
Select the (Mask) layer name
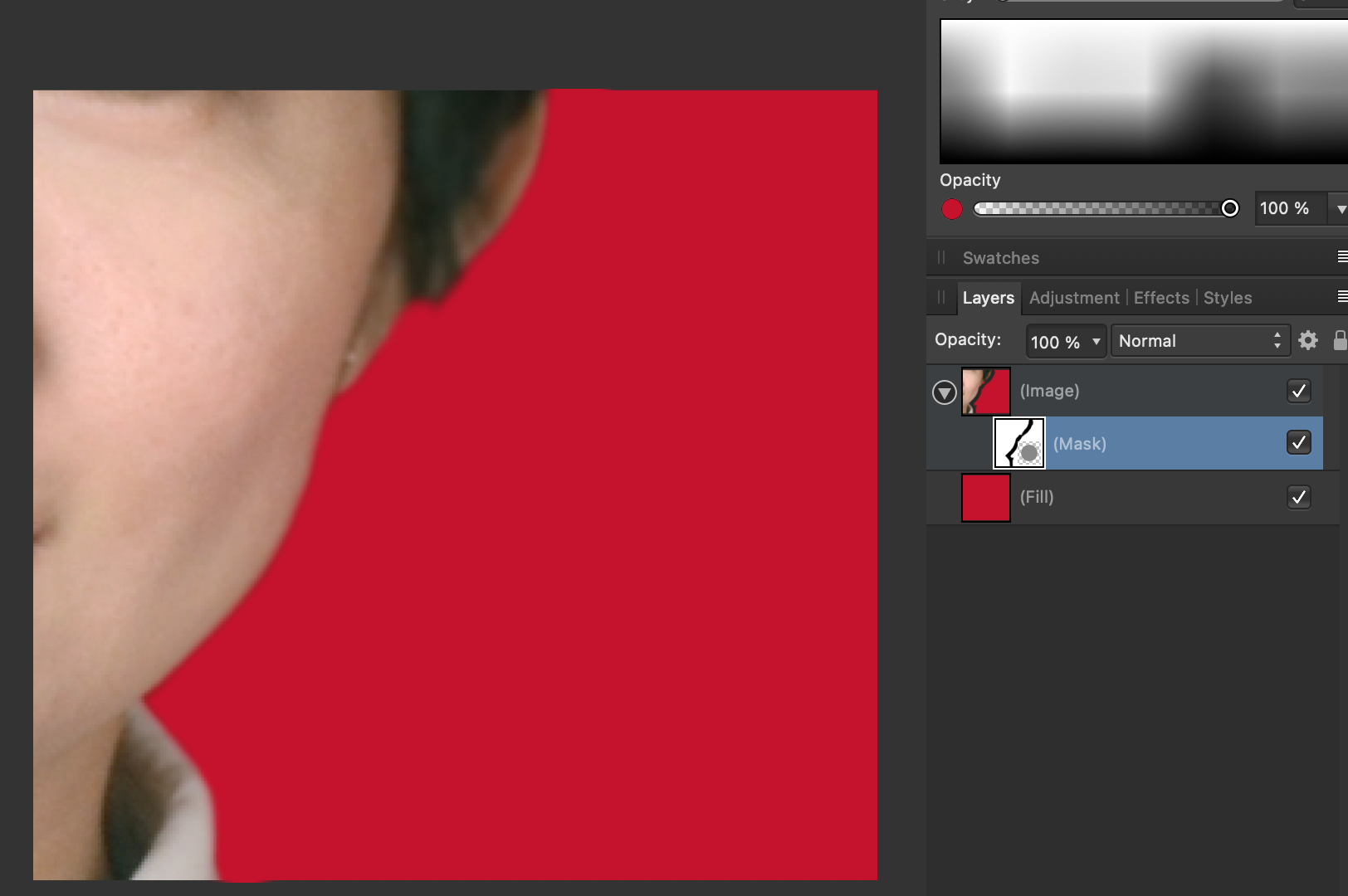pos(1079,444)
